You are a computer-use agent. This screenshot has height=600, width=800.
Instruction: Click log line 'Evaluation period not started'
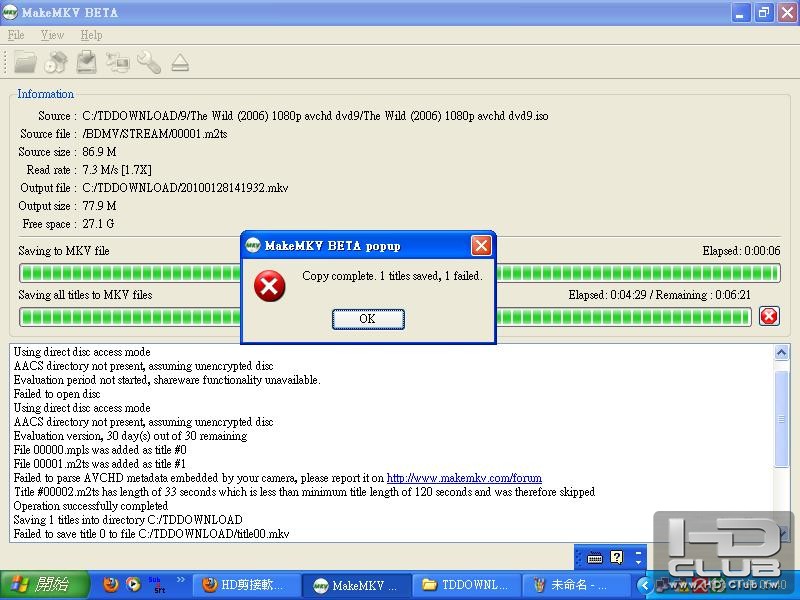point(167,380)
